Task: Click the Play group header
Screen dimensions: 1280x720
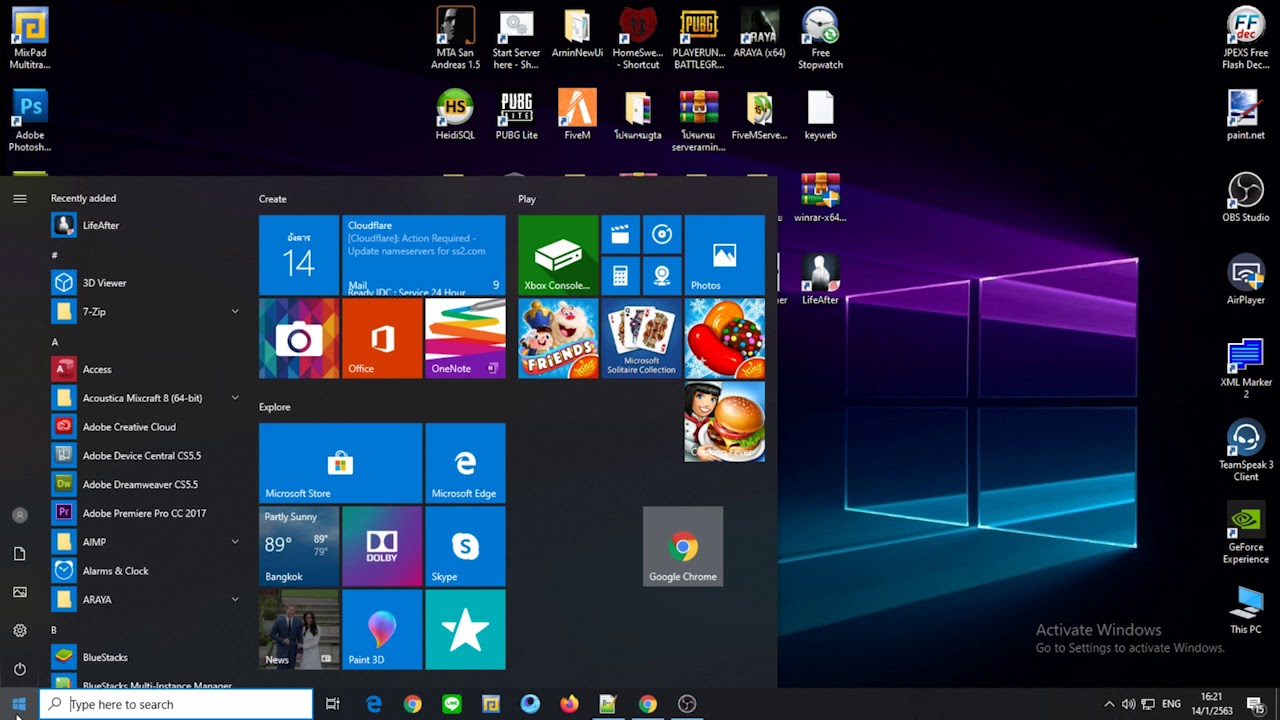Action: click(x=527, y=199)
